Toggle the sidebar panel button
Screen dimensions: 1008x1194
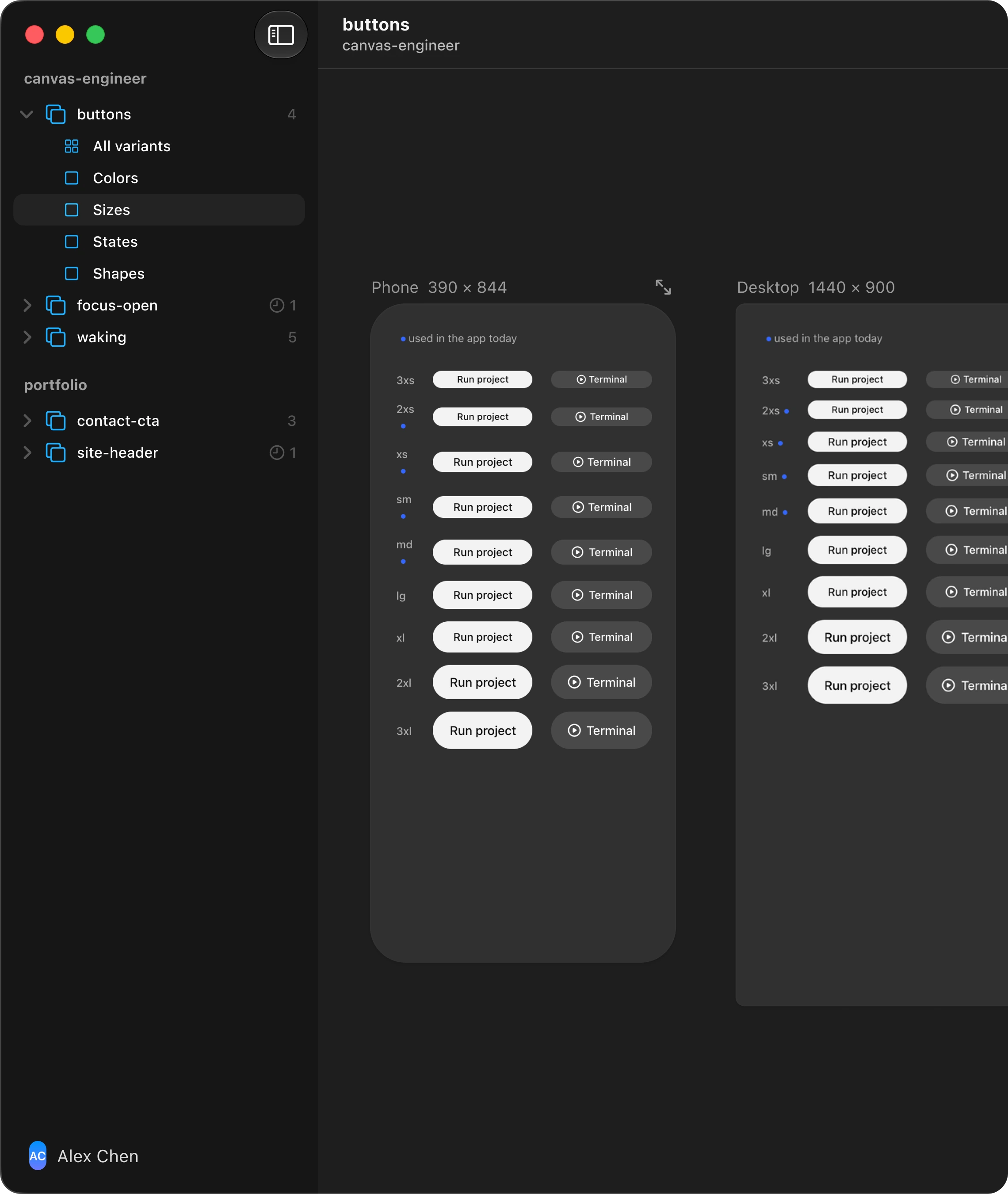[x=281, y=35]
